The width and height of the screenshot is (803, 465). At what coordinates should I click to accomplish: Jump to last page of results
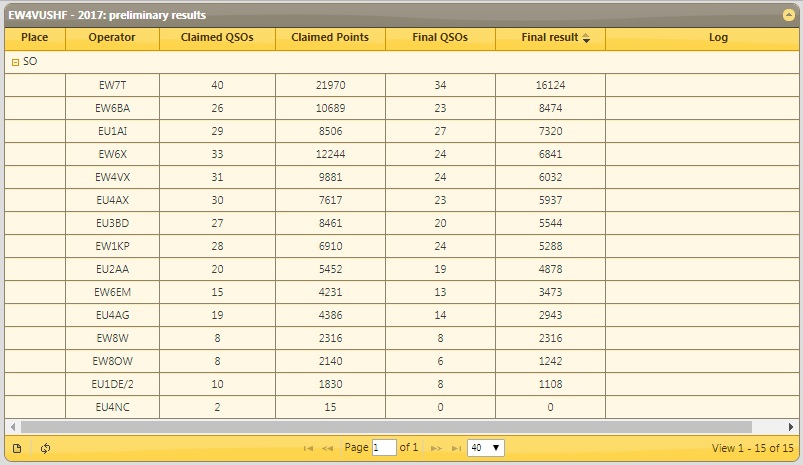[456, 448]
